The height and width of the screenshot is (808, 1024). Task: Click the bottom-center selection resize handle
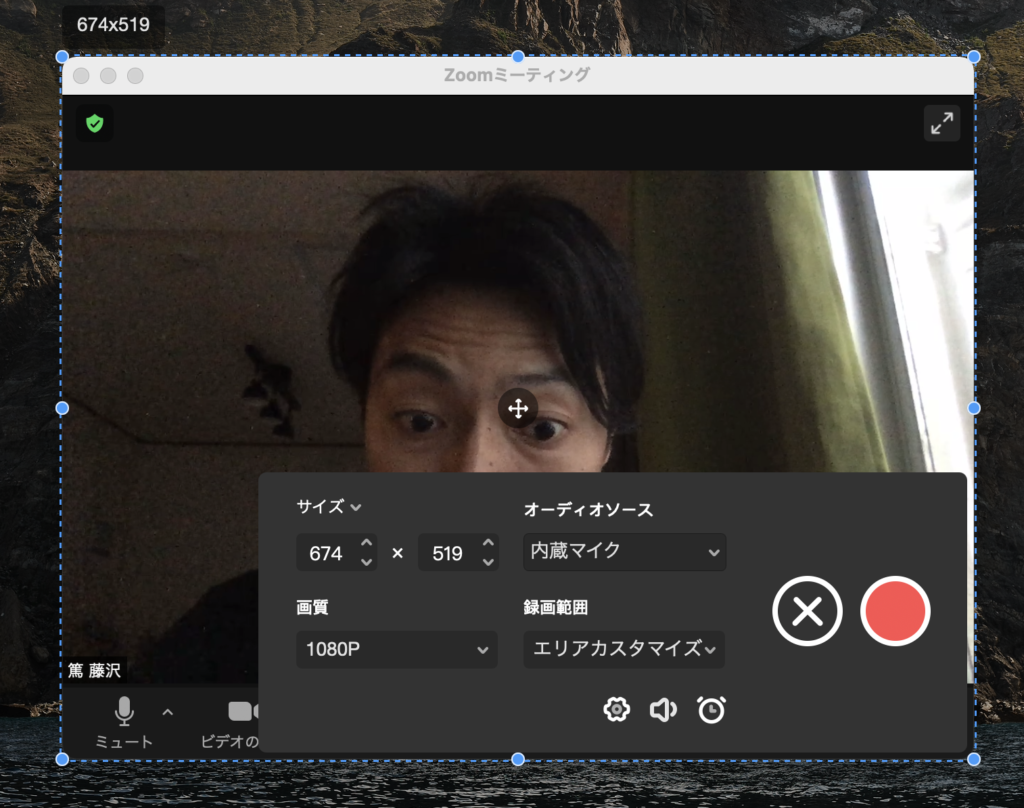point(518,759)
